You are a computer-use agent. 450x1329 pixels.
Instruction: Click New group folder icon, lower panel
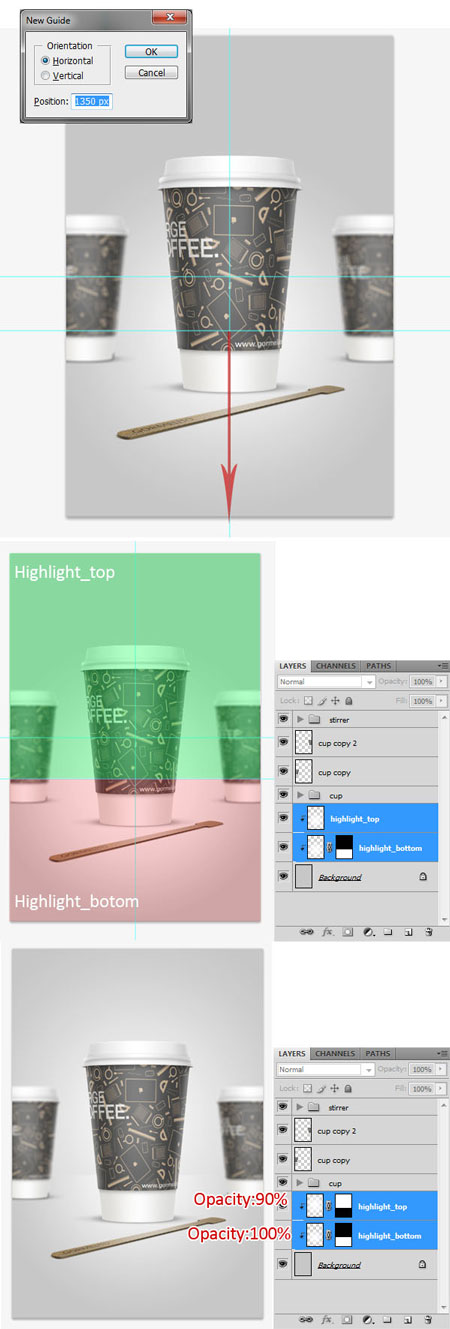(387, 1319)
